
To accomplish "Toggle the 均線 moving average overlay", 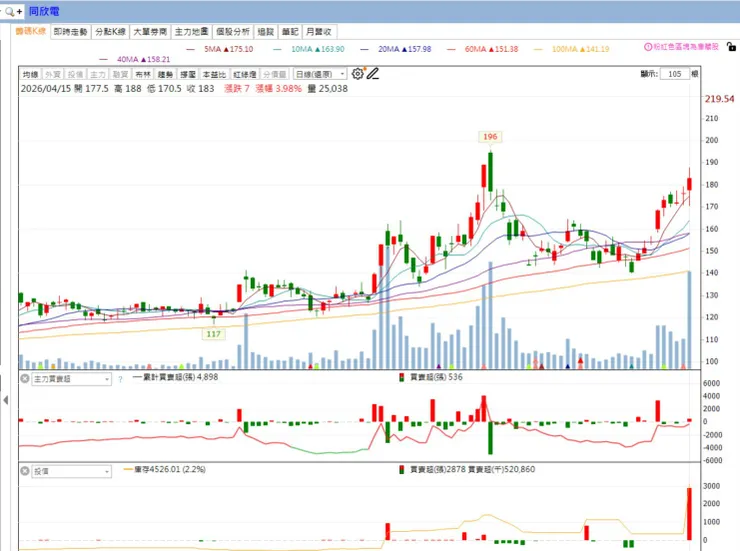I will coord(30,75).
